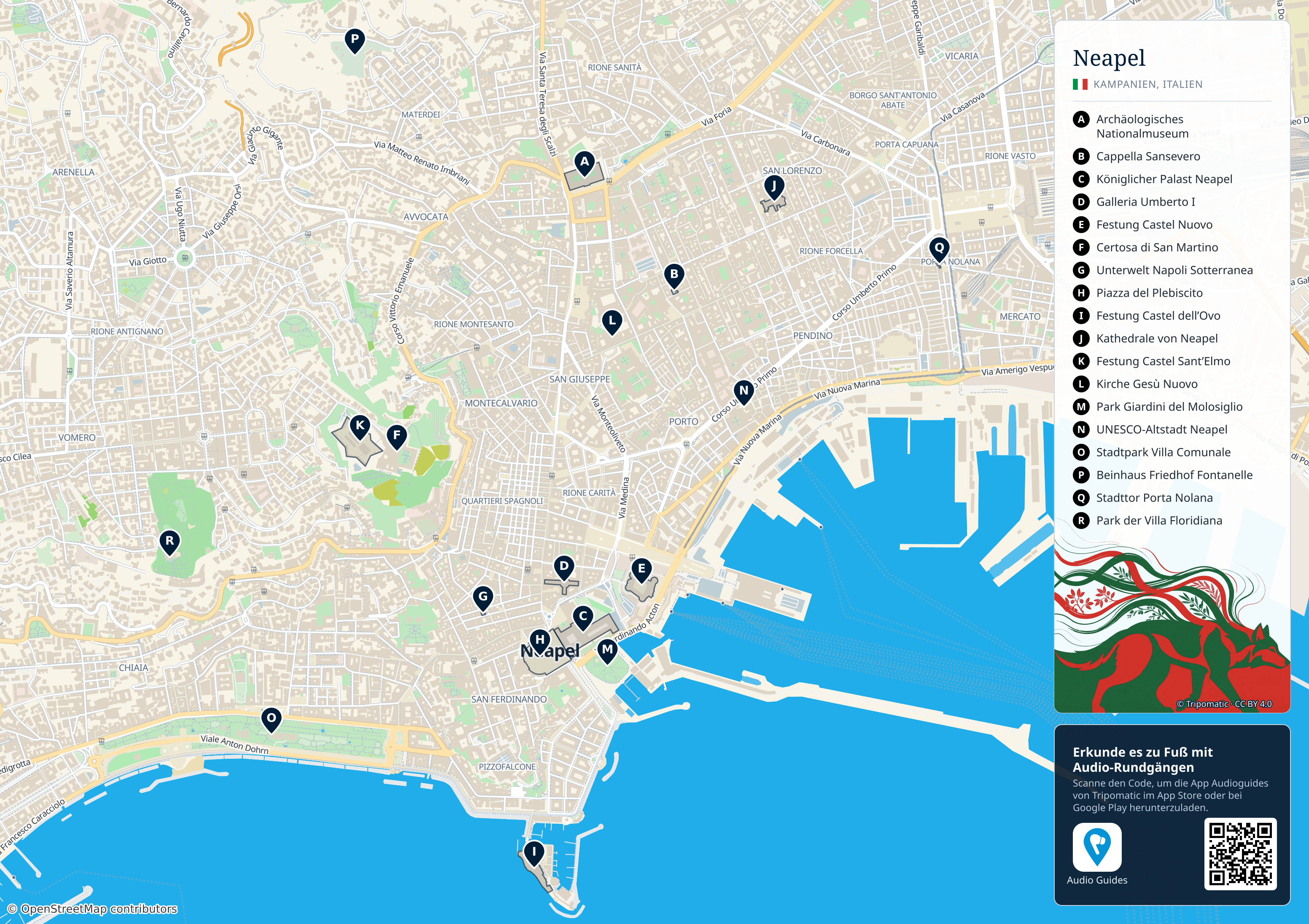Select map pin D at Galleria Umberto I
This screenshot has width=1309, height=924.
tap(564, 568)
